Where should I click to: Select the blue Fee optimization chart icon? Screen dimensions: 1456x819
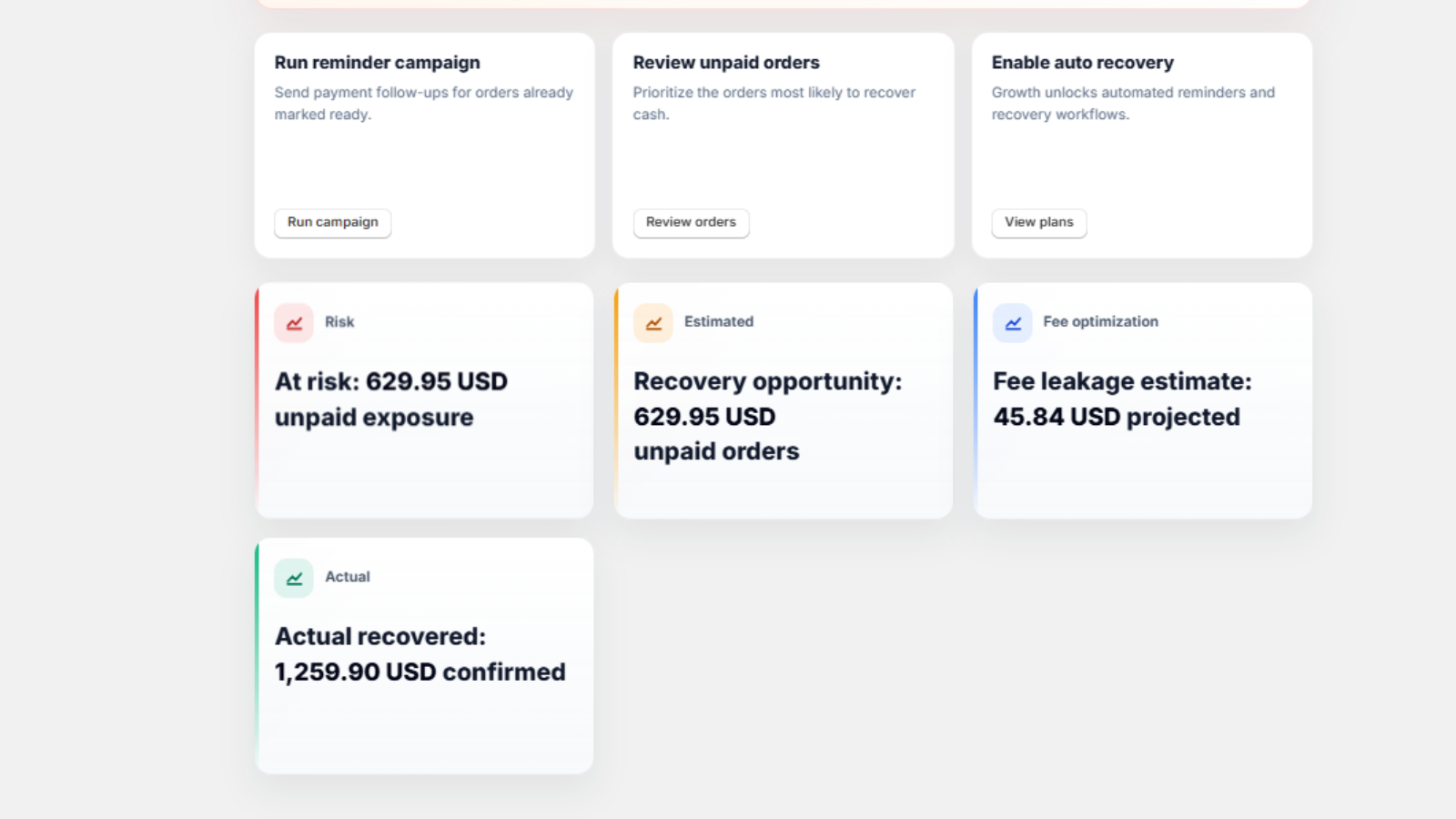(x=1013, y=323)
